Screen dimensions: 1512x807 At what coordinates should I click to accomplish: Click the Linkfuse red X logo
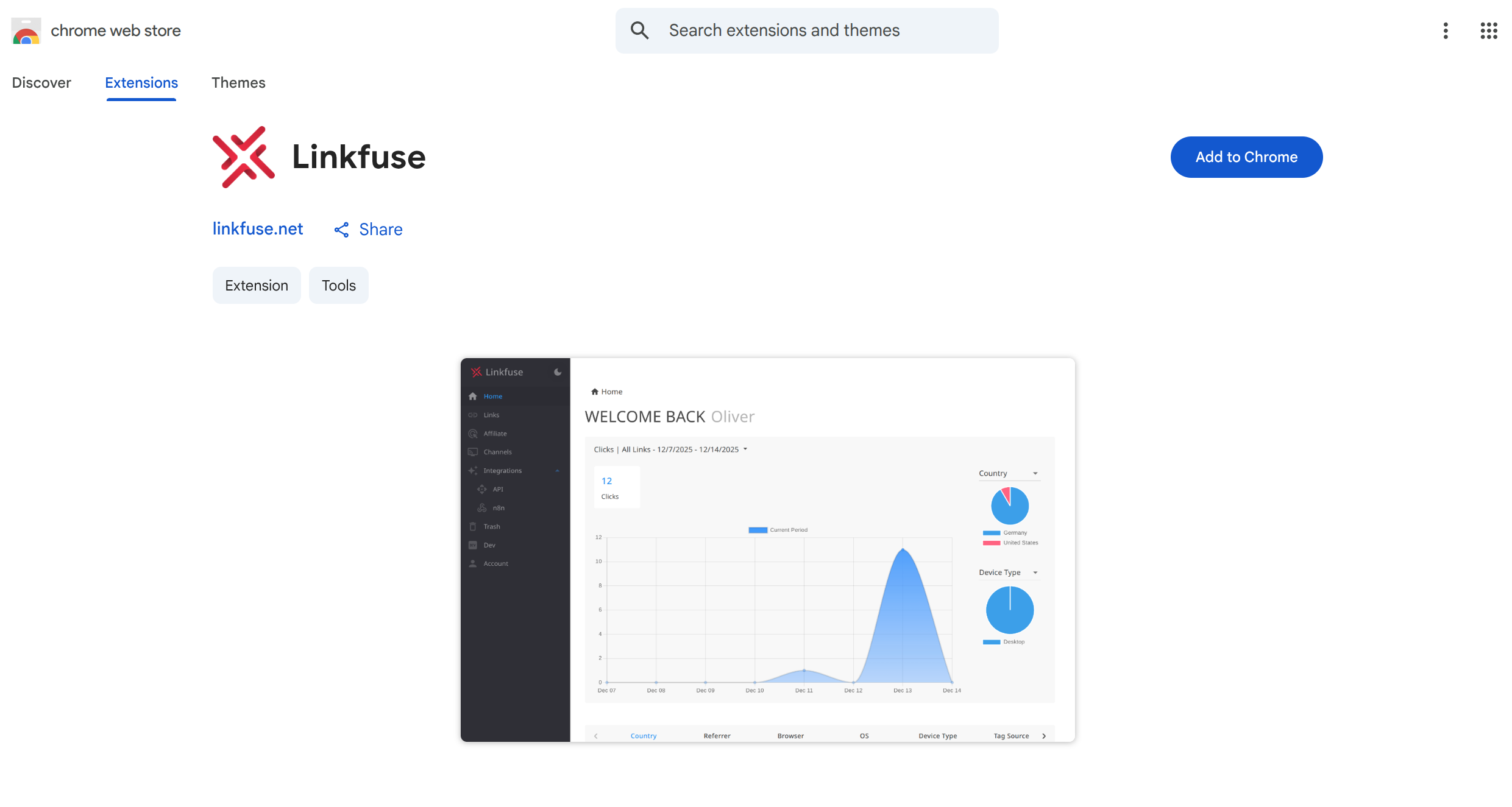pyautogui.click(x=243, y=157)
